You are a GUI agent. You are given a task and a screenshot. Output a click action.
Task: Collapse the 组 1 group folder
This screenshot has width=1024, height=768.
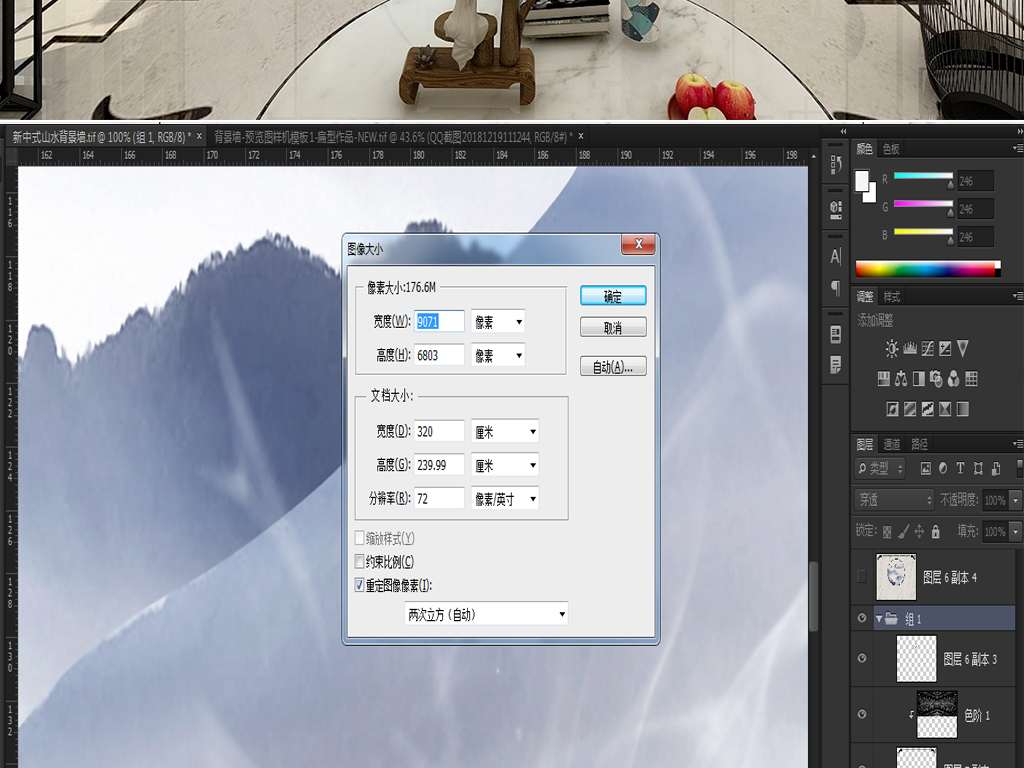[x=879, y=619]
